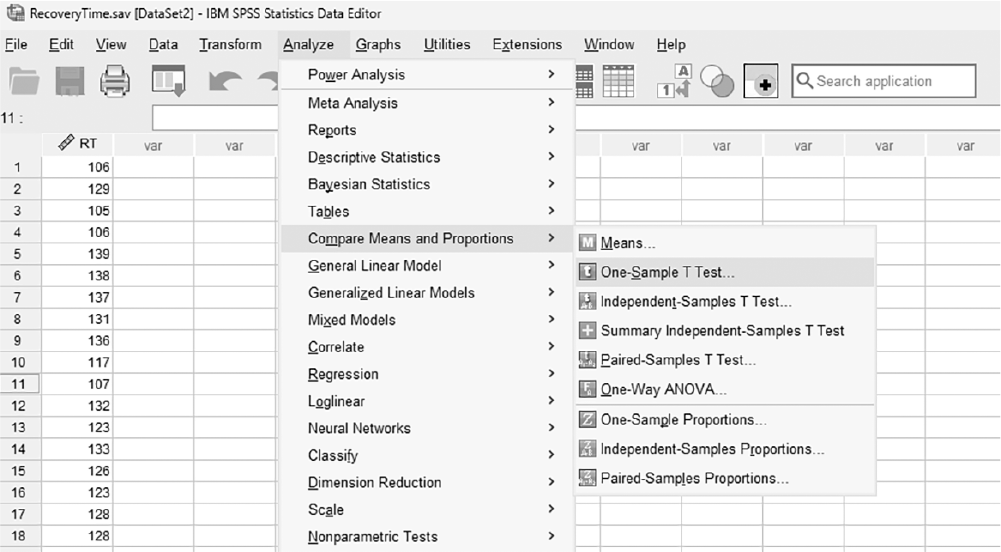The width and height of the screenshot is (1001, 552).
Task: Click the Undo arrow icon
Action: pos(226,82)
